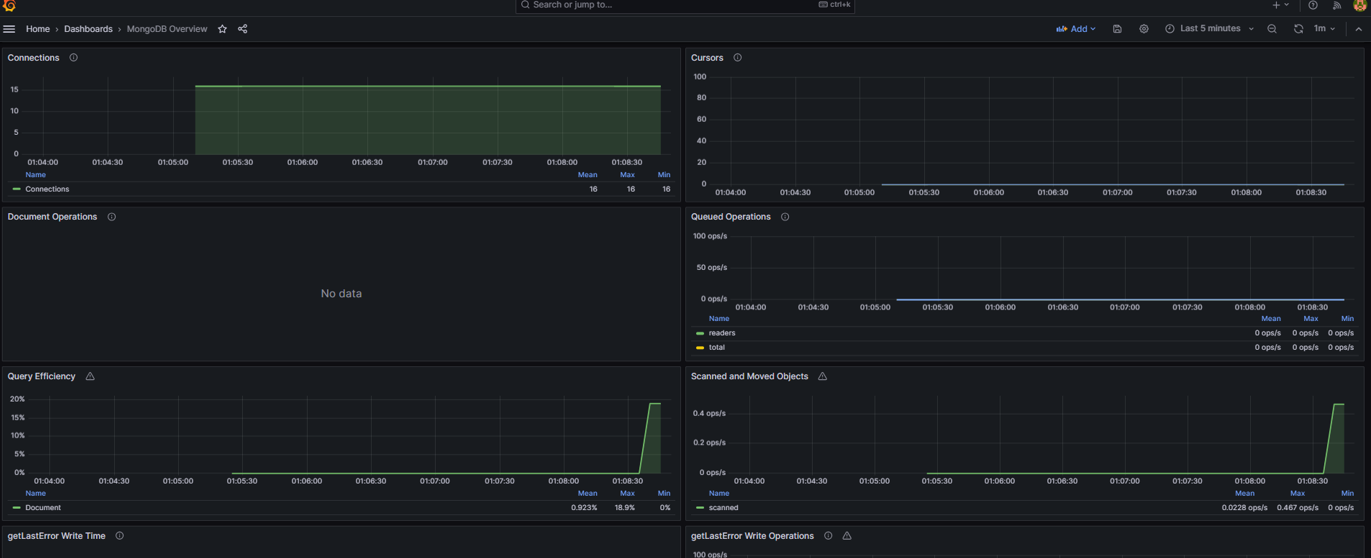The height and width of the screenshot is (558, 1371).
Task: Open dashboard settings gear
Action: click(1144, 29)
